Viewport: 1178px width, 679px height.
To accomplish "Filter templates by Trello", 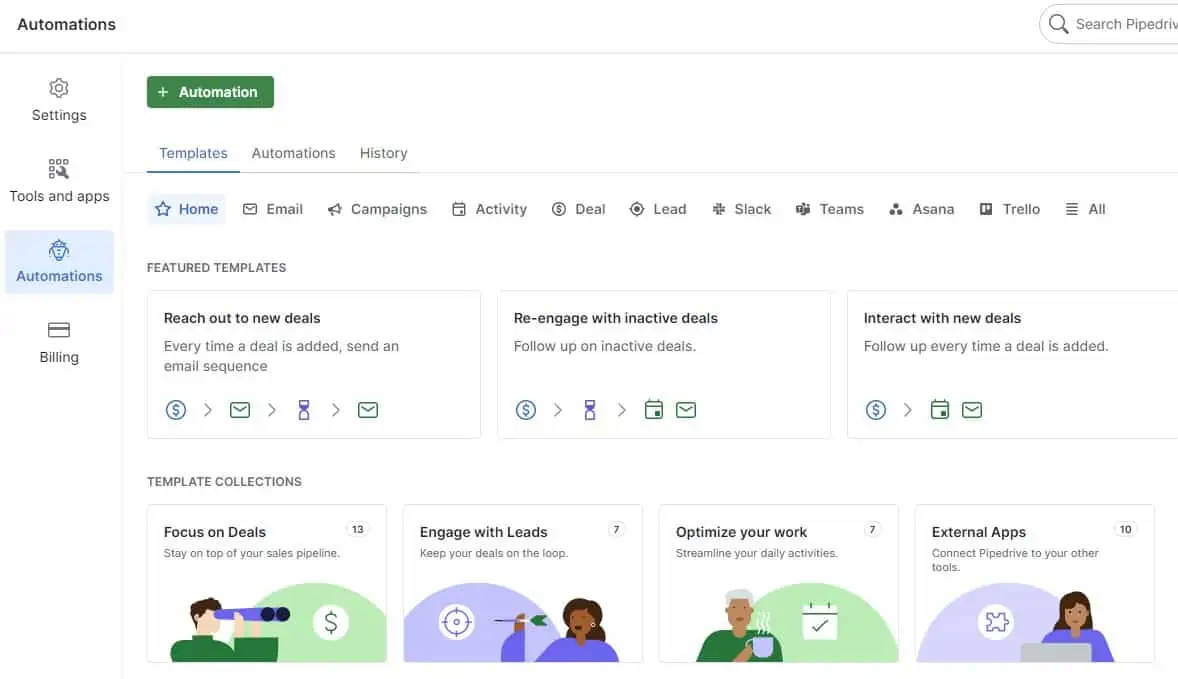I will (x=1010, y=210).
